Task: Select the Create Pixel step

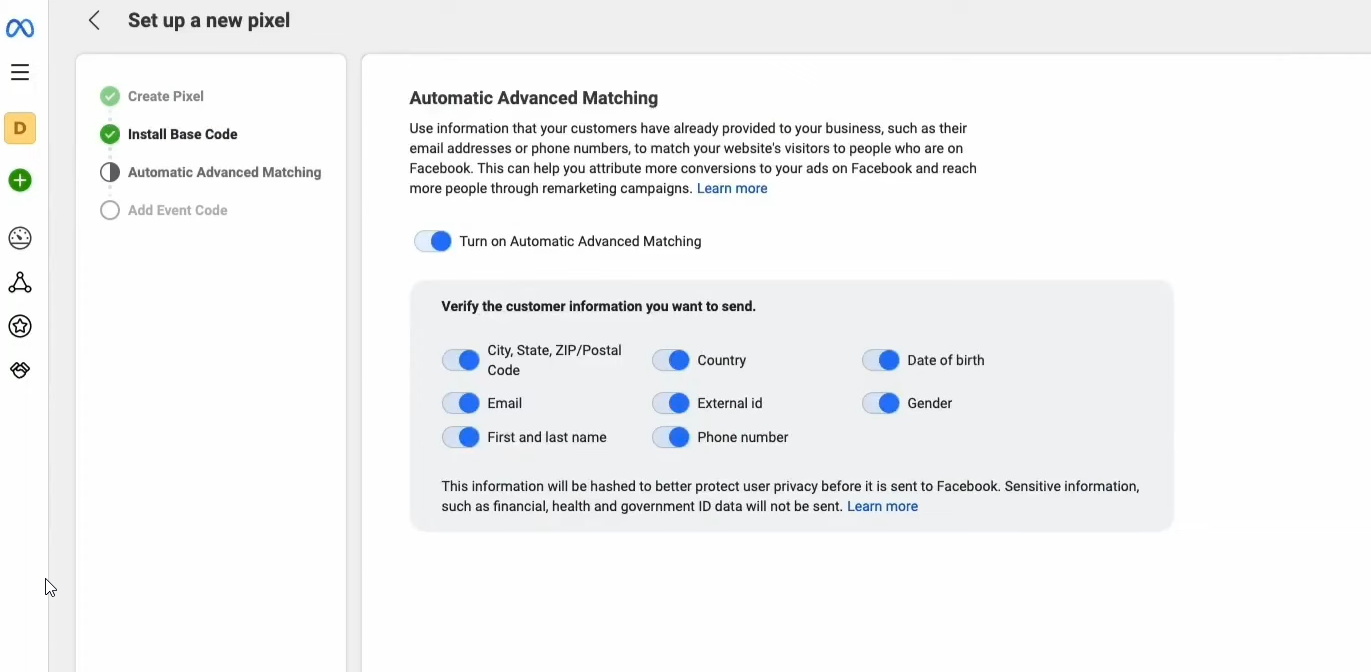Action: (166, 97)
